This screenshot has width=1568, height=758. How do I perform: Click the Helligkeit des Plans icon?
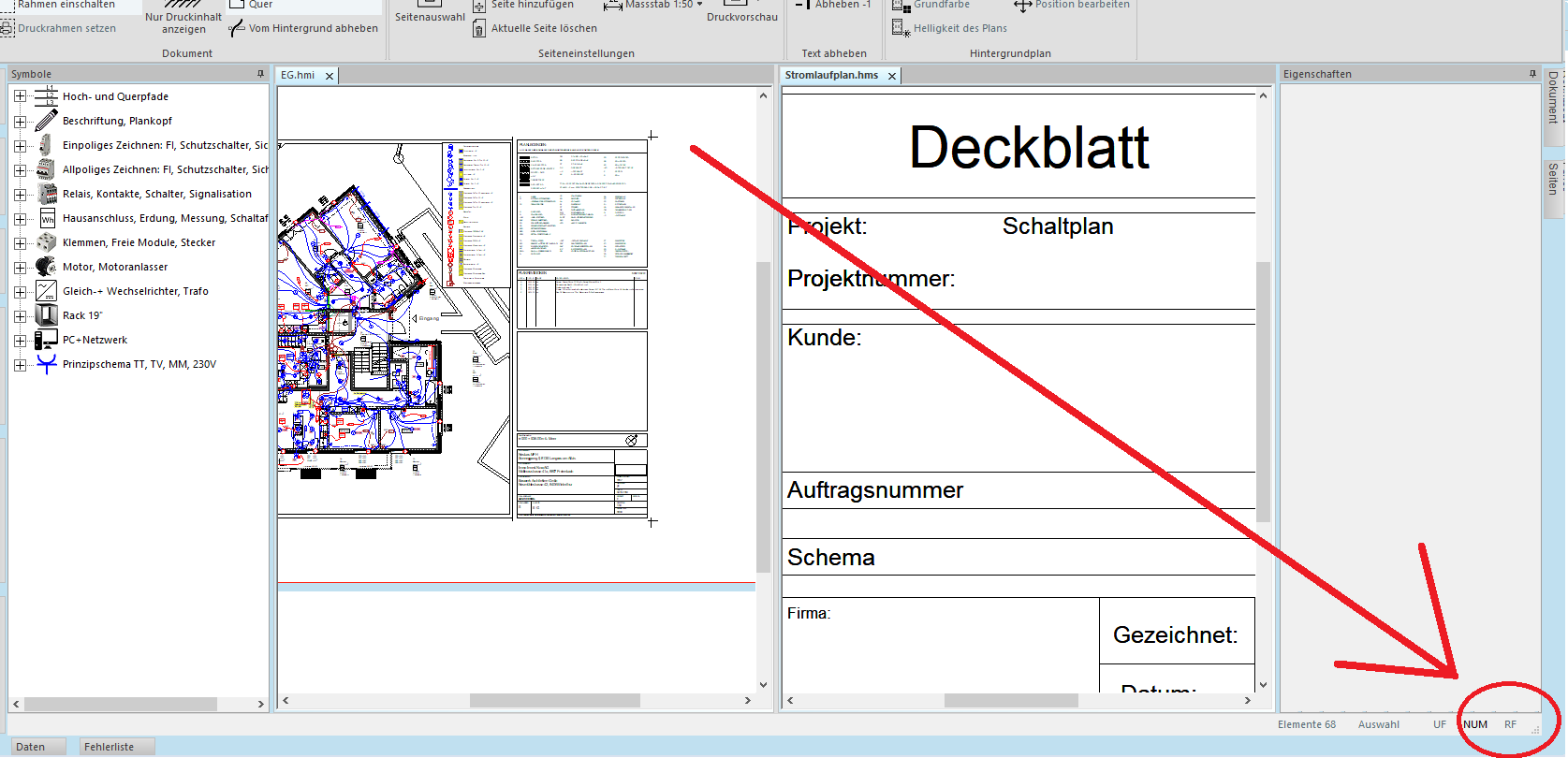(x=901, y=28)
